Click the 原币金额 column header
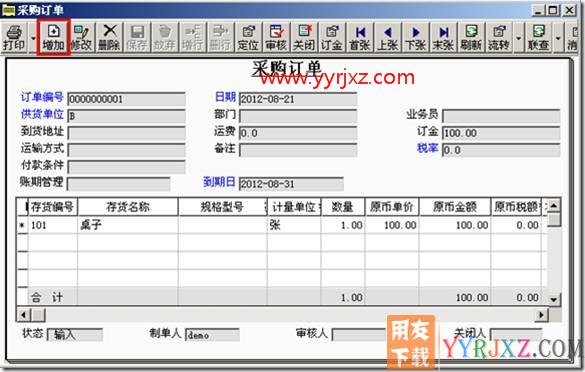This screenshot has height=372, width=585. [x=455, y=207]
